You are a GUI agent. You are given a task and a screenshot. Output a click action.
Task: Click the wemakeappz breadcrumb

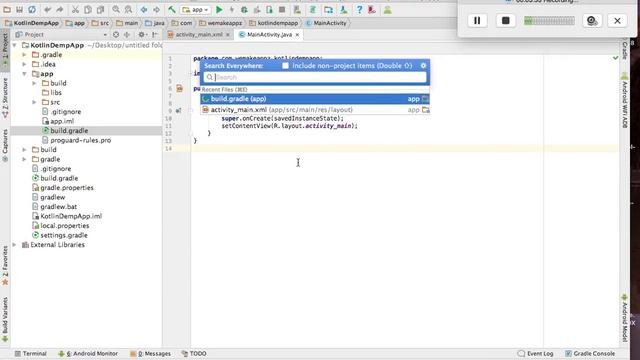(221, 23)
